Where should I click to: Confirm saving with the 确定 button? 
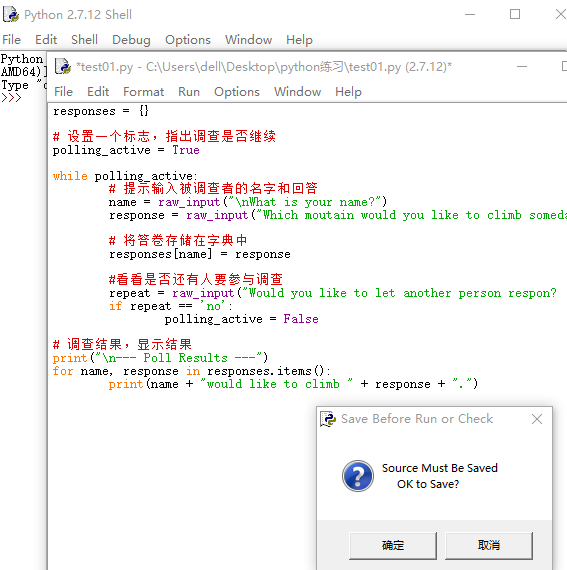click(393, 546)
